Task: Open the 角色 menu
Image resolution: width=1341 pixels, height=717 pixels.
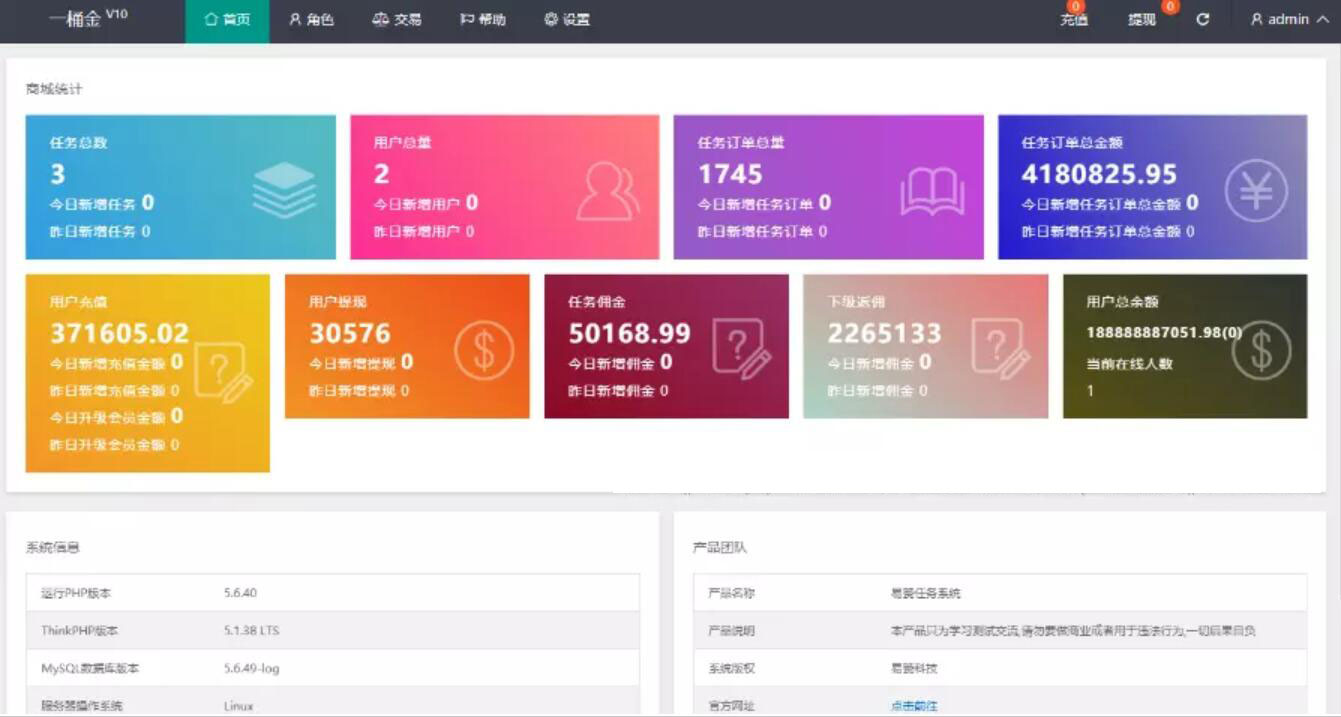Action: click(x=311, y=20)
